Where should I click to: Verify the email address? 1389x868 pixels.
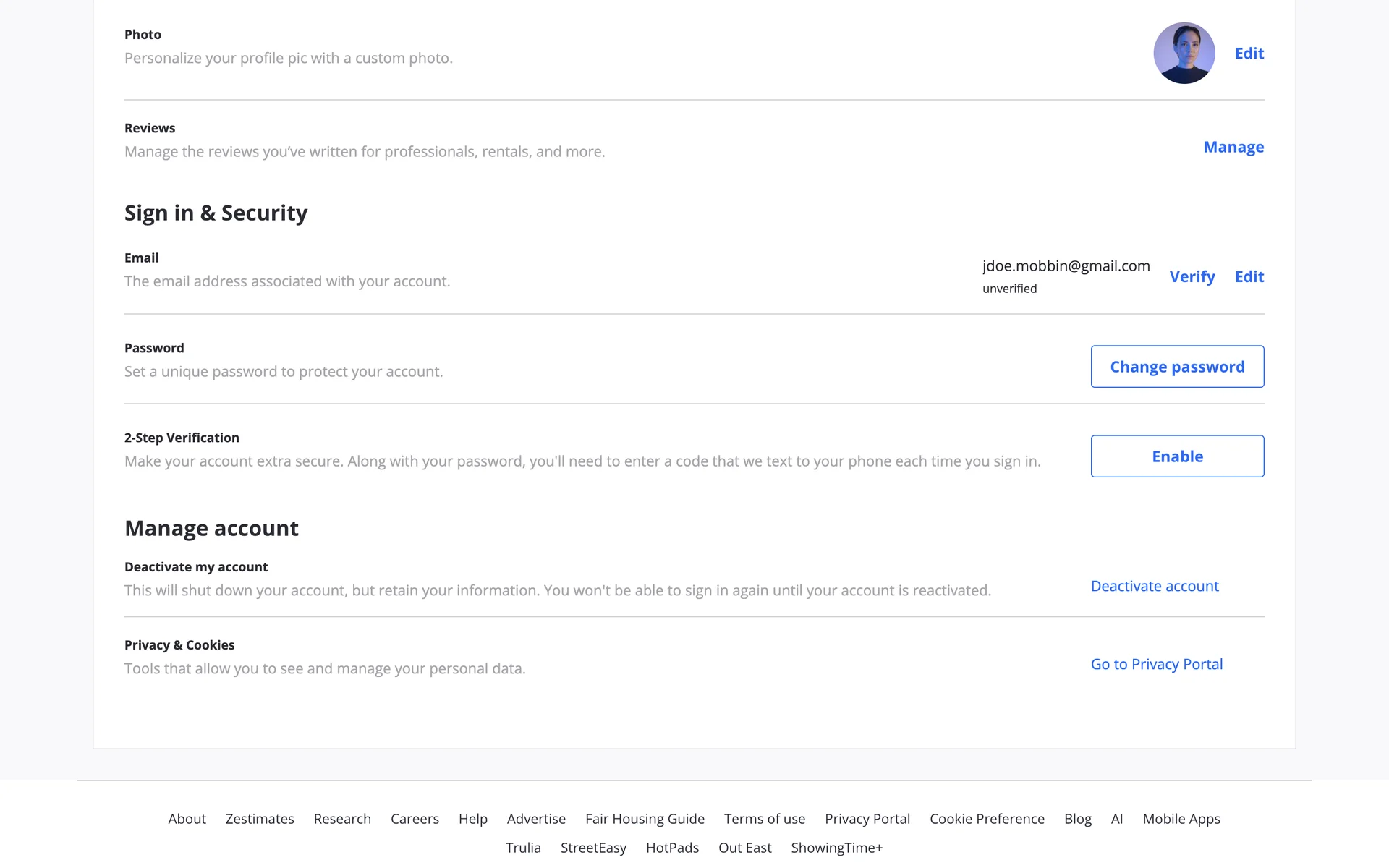click(x=1192, y=276)
